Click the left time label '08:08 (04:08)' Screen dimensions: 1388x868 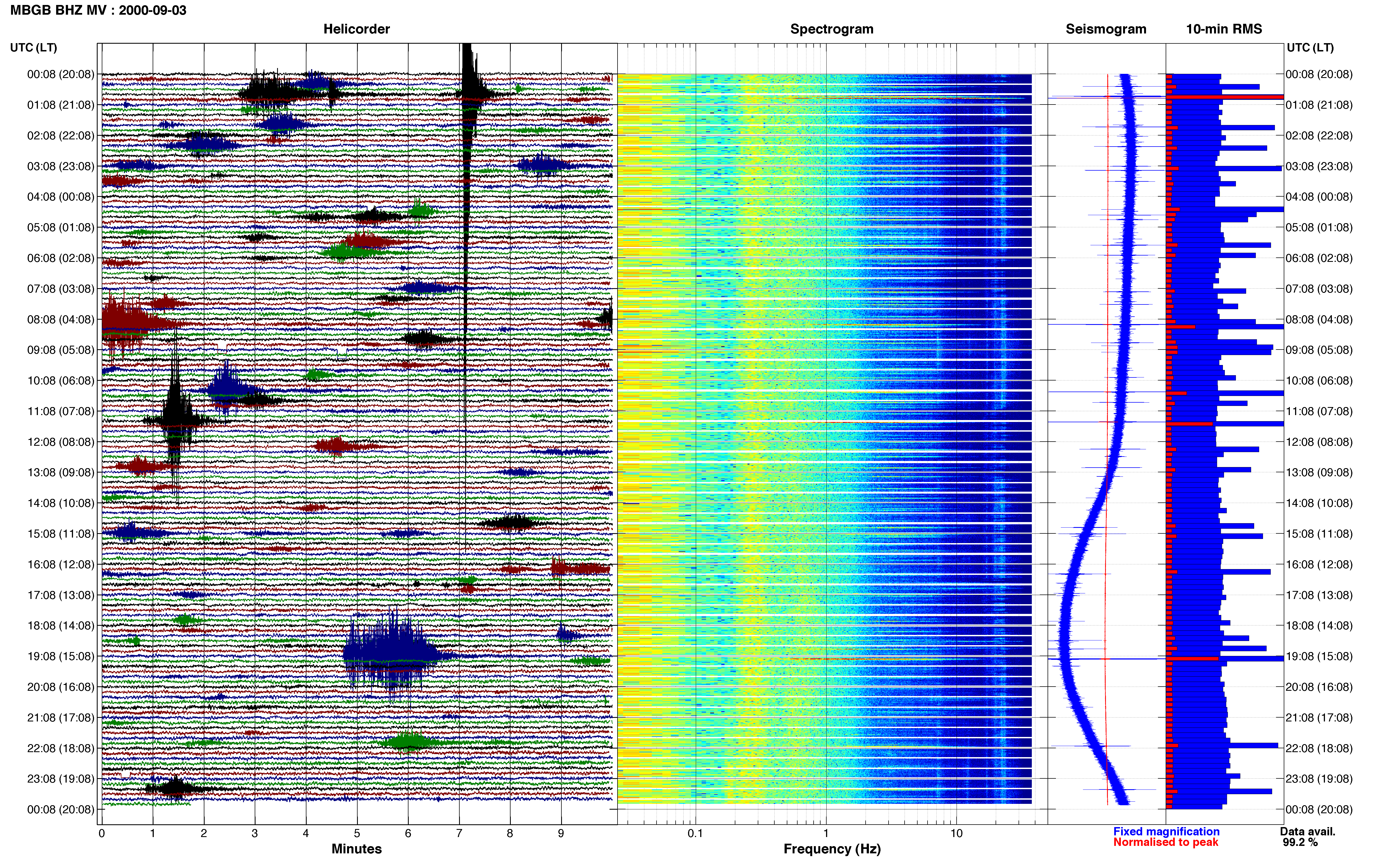(x=61, y=319)
